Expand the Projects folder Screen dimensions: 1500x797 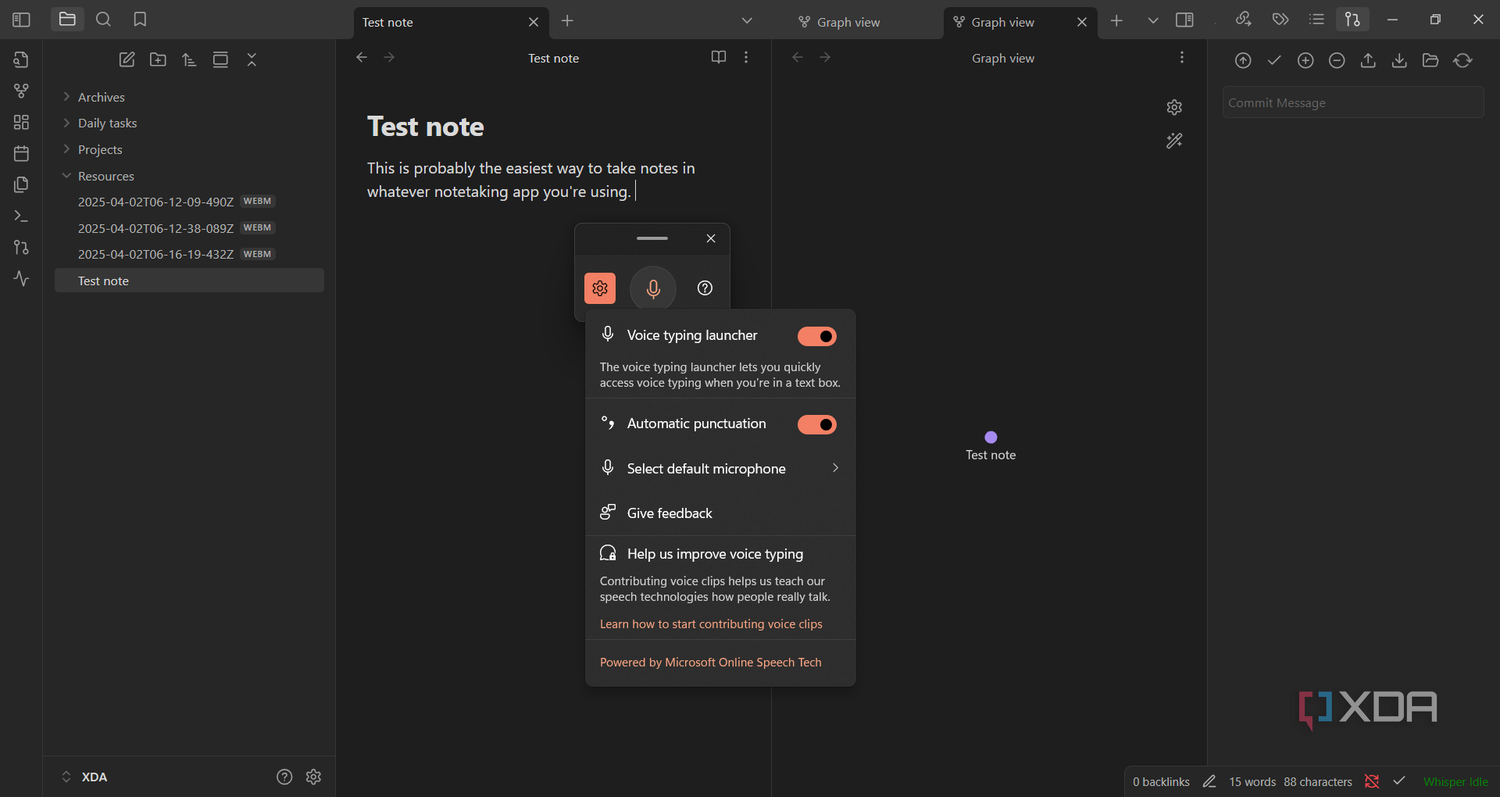[189, 150]
